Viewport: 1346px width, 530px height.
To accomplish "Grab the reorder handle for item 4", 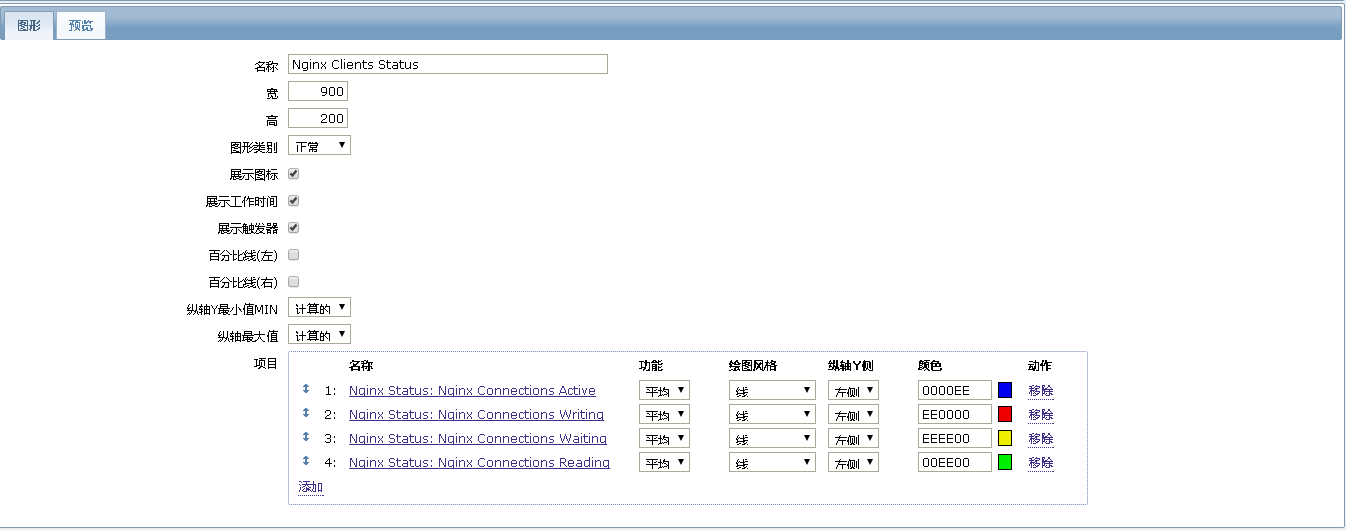I will [306, 461].
